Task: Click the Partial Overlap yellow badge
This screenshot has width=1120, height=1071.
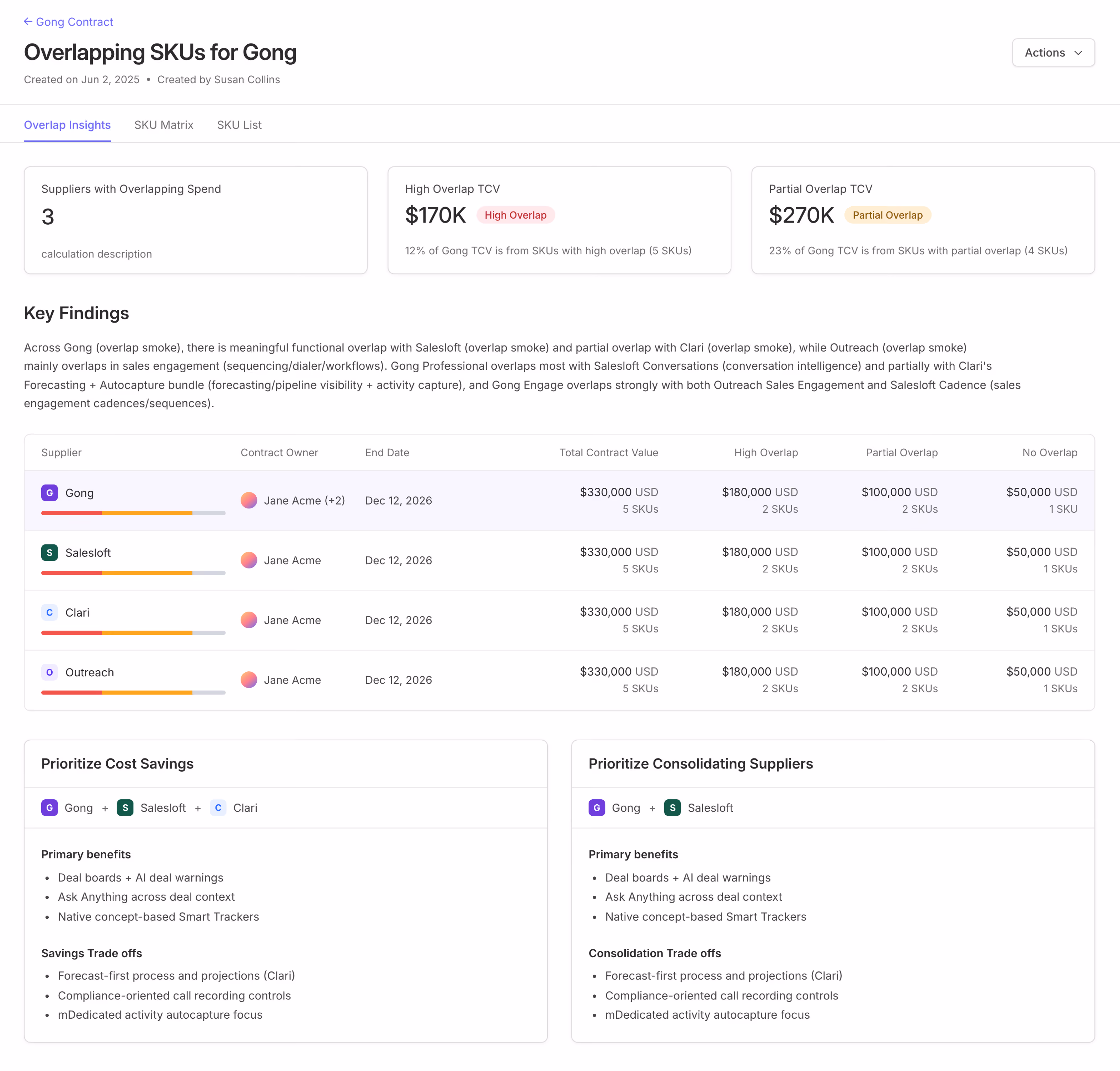Action: 888,215
